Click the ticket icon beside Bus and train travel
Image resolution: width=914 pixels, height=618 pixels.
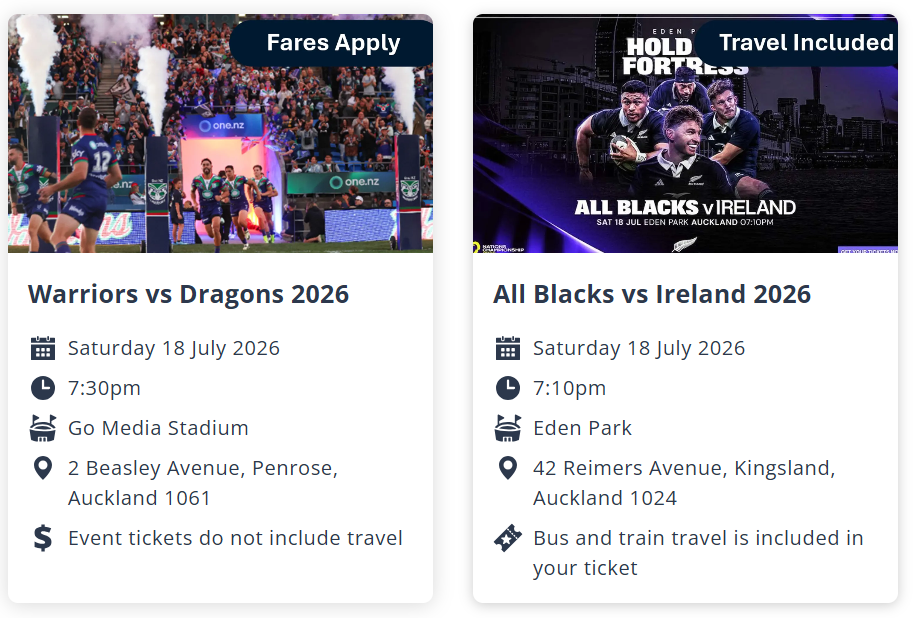pyautogui.click(x=508, y=538)
